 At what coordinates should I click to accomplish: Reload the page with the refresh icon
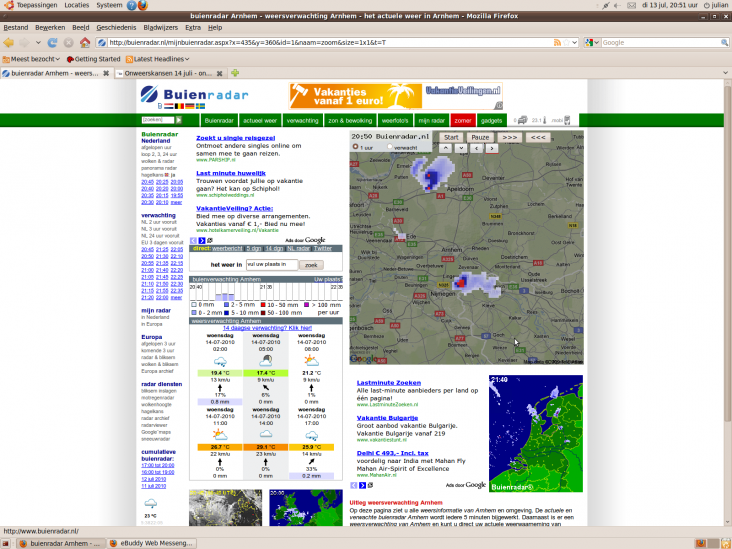[x=50, y=43]
